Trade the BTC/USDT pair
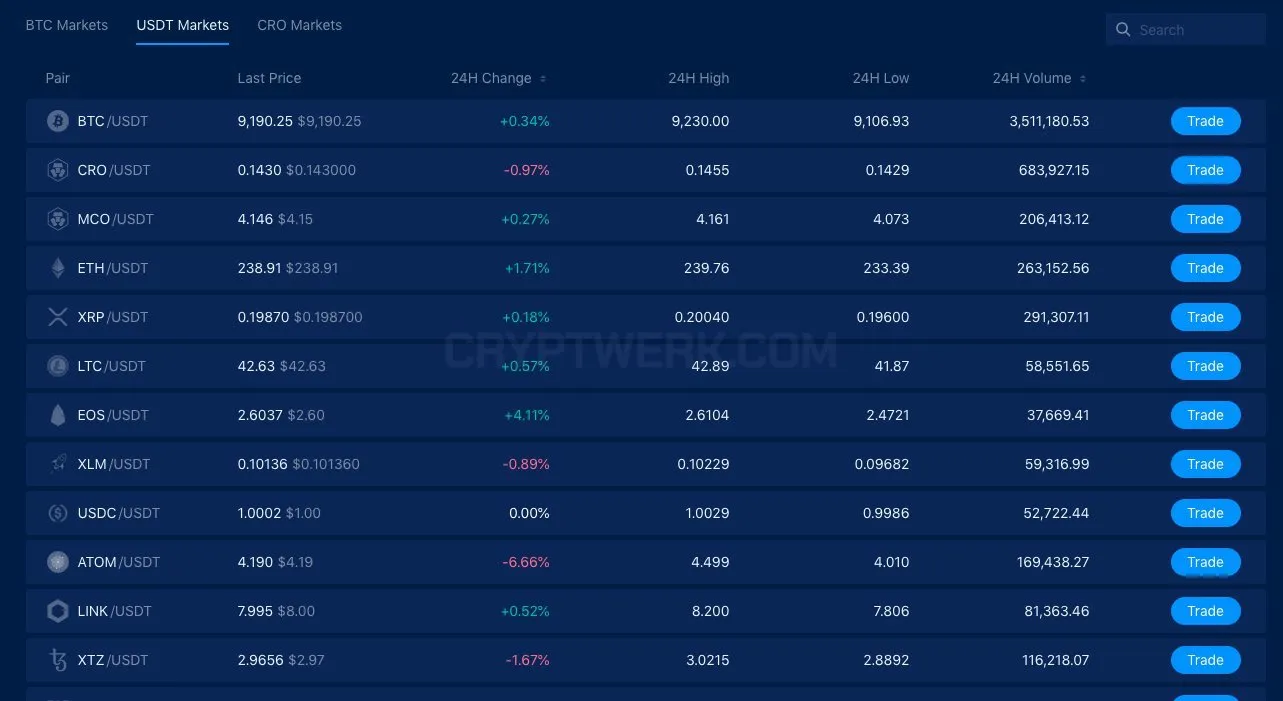Viewport: 1283px width, 701px height. click(x=1205, y=121)
